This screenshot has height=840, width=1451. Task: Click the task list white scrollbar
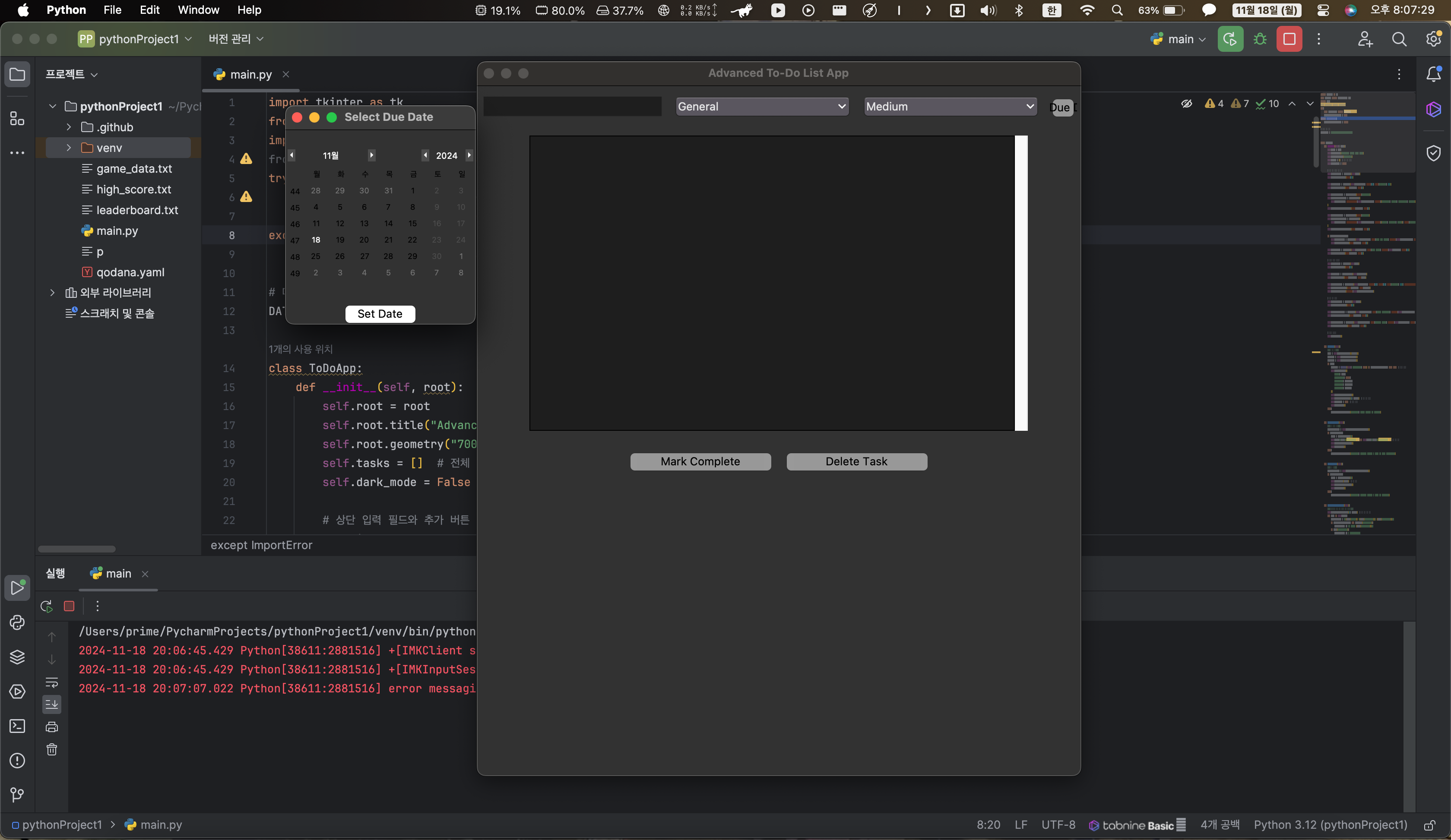tap(1021, 283)
